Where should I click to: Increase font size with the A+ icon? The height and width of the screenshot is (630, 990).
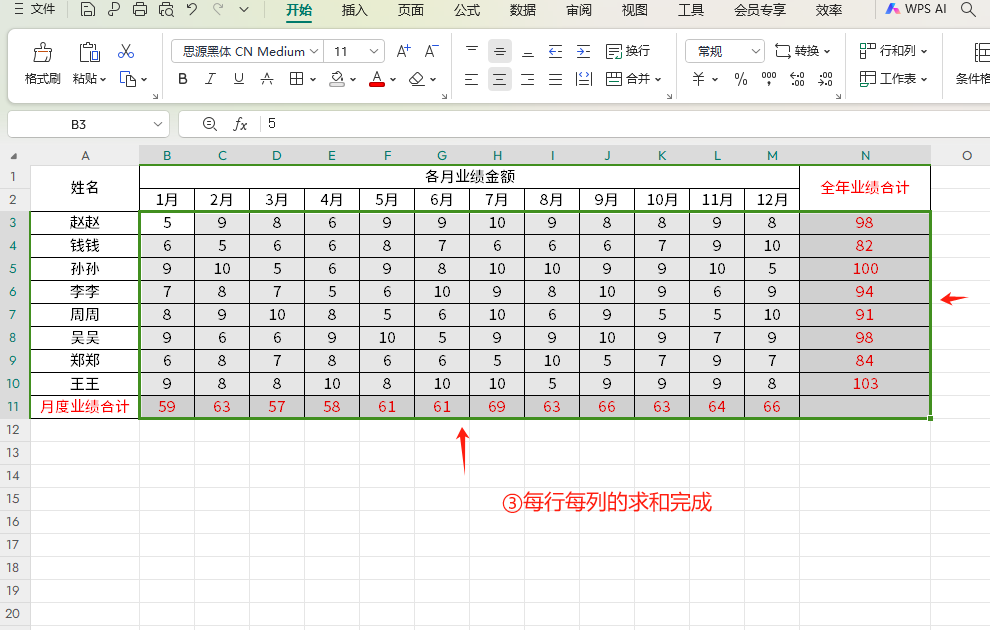tap(403, 51)
